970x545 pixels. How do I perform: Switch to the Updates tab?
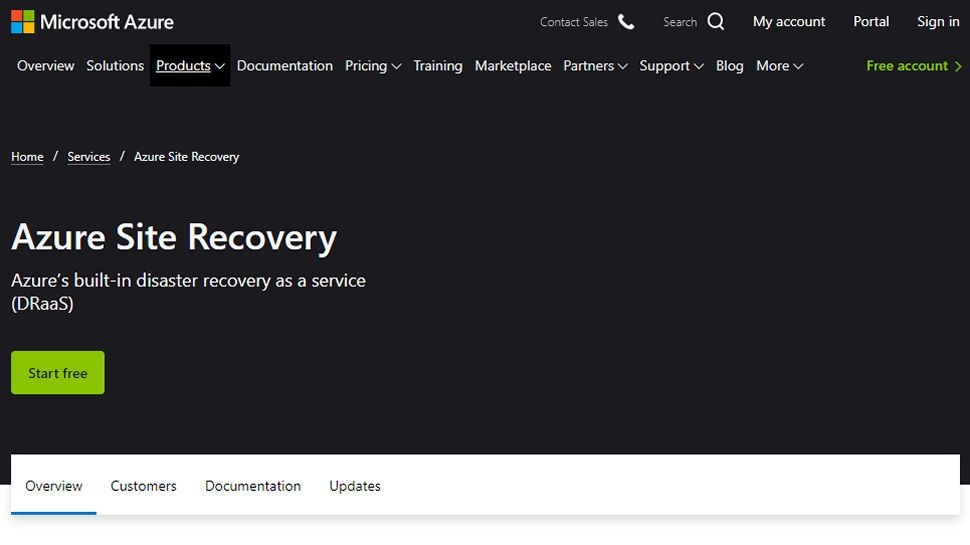pyautogui.click(x=354, y=486)
